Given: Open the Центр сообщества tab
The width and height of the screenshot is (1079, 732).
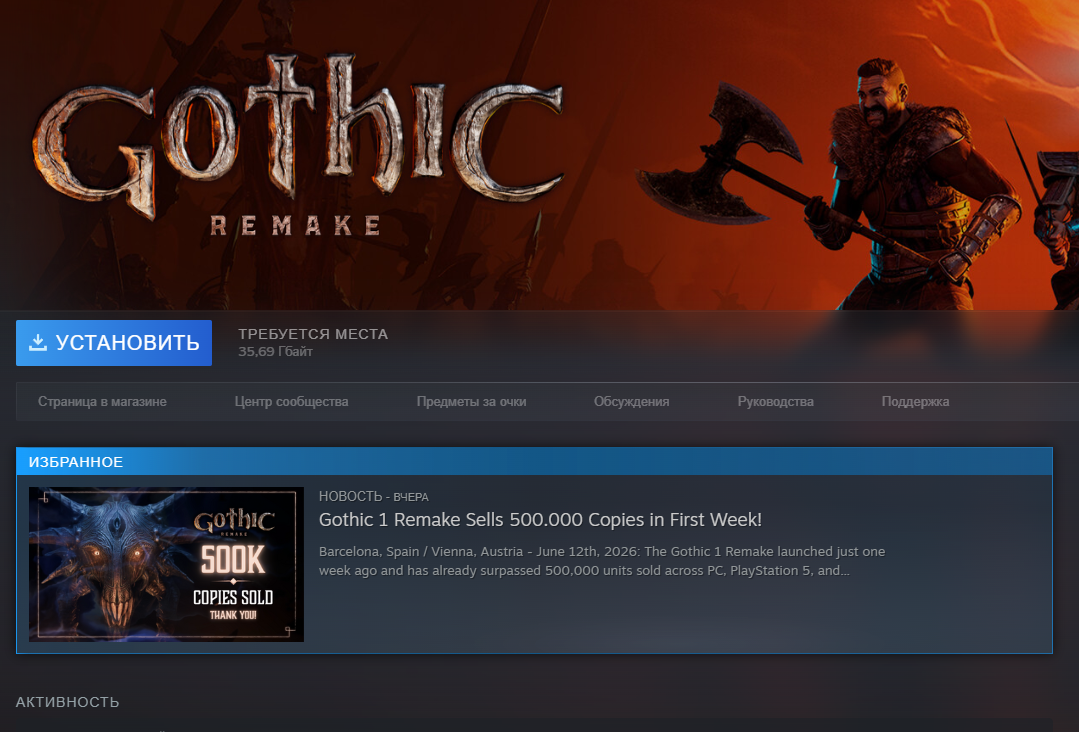Looking at the screenshot, I should tap(291, 402).
